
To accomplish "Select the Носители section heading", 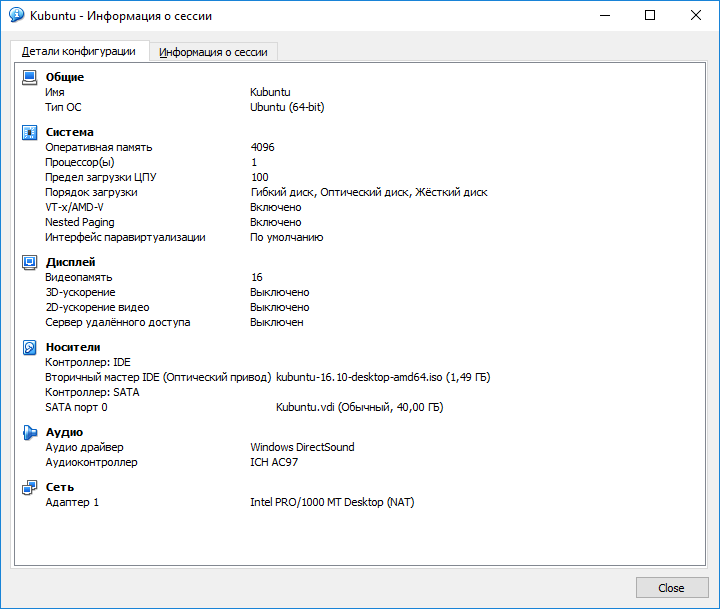I will pos(73,347).
